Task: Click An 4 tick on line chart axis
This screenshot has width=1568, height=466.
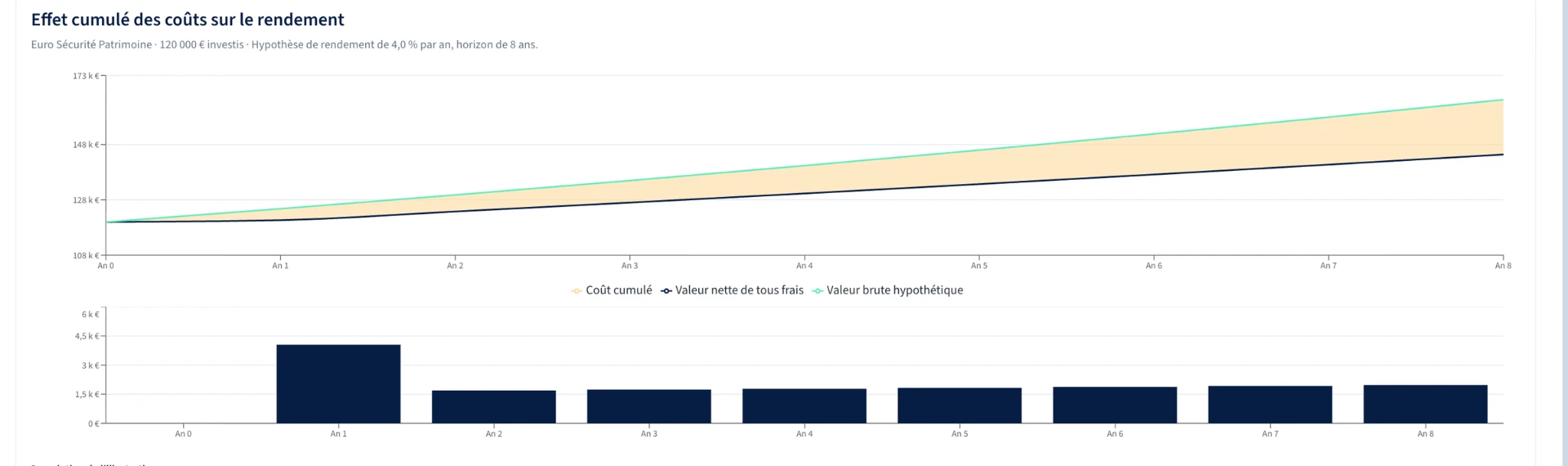Action: 804,266
